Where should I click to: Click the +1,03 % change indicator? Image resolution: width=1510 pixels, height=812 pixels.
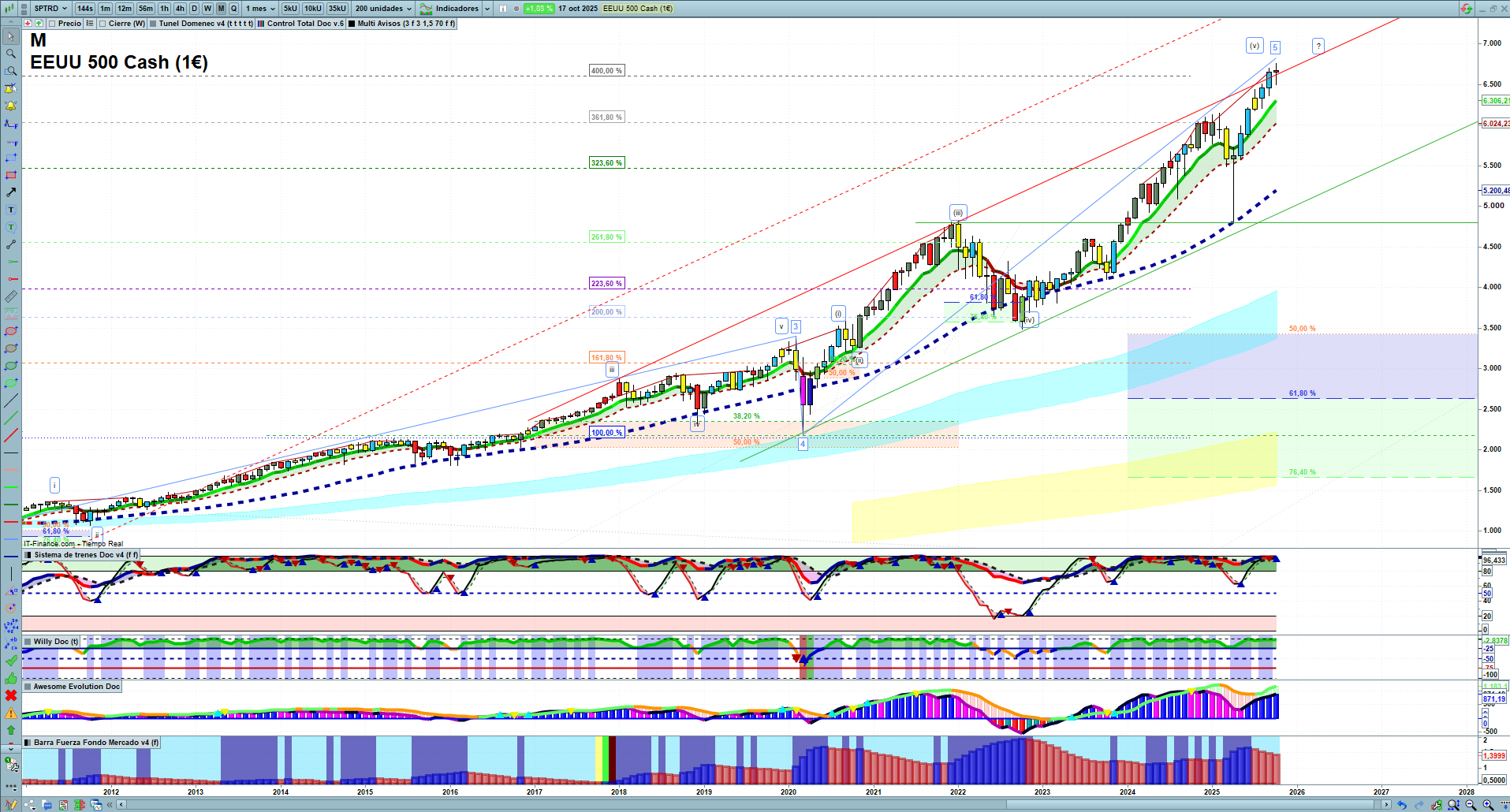[539, 9]
